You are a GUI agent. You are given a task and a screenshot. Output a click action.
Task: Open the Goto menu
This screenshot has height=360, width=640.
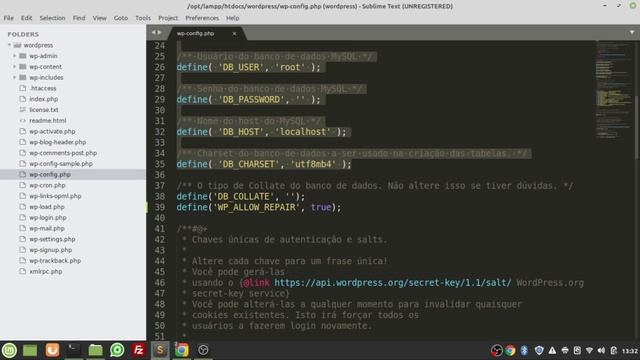click(x=120, y=18)
